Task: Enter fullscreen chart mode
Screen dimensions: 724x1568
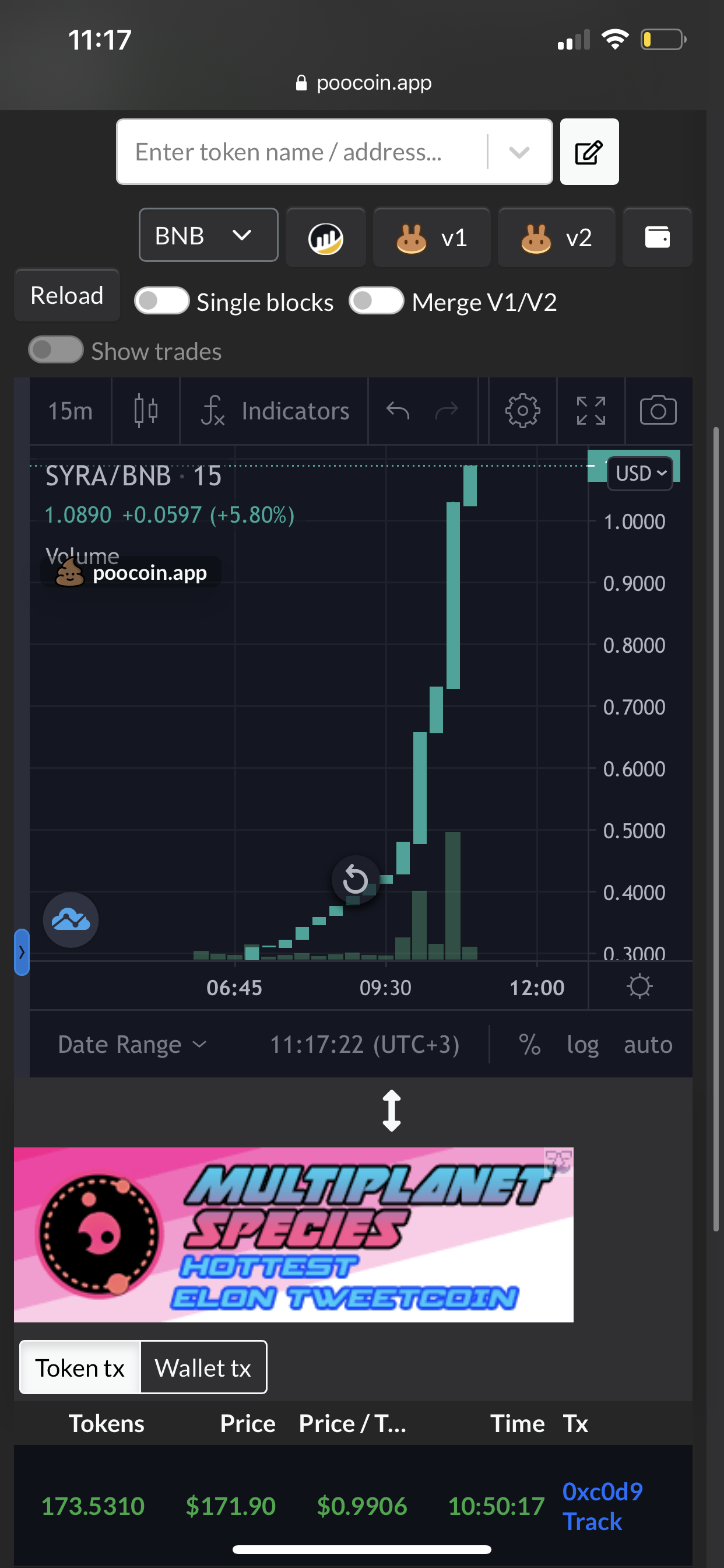Action: 591,411
